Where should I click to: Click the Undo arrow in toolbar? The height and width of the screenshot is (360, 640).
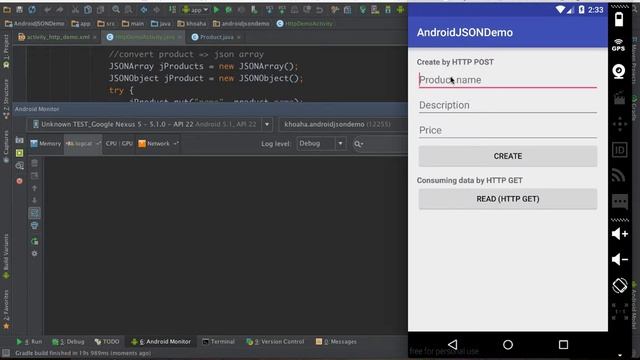coord(48,9)
